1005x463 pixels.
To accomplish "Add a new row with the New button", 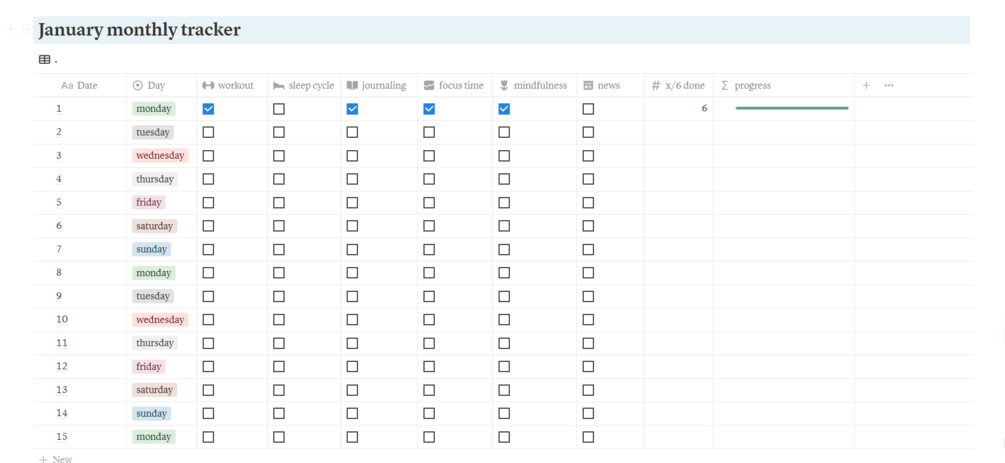I will [56, 459].
